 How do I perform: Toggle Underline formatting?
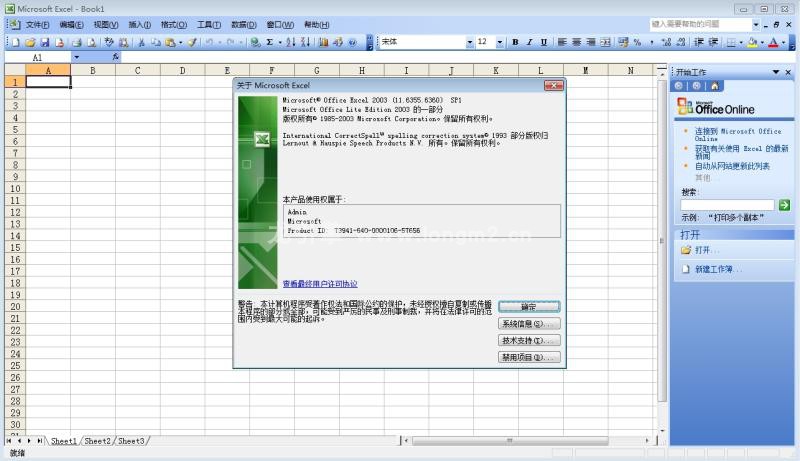pyautogui.click(x=544, y=42)
